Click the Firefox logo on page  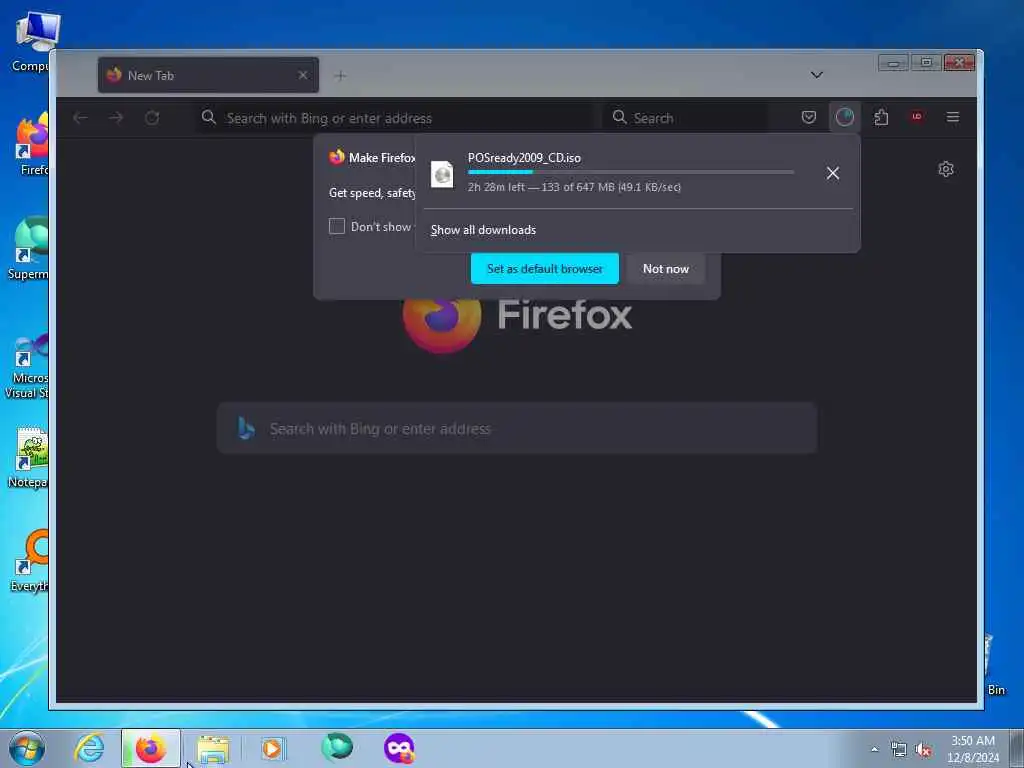442,327
